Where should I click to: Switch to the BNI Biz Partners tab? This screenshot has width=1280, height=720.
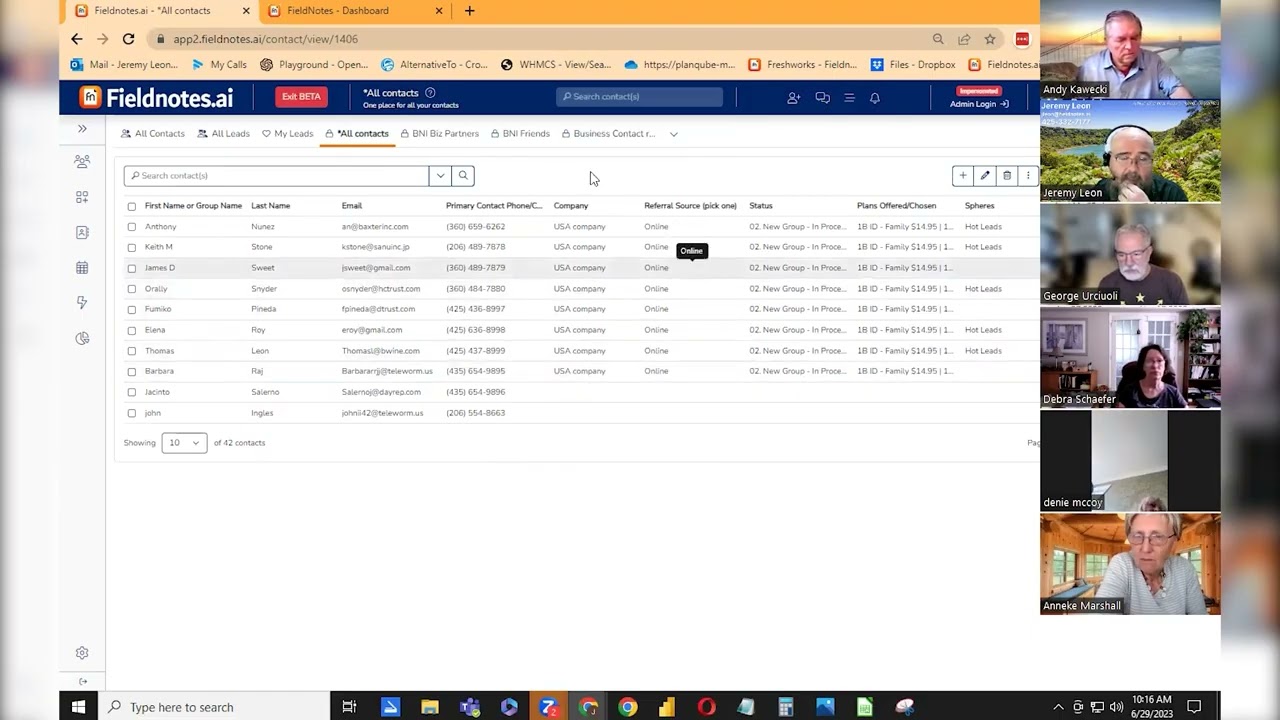click(x=439, y=134)
